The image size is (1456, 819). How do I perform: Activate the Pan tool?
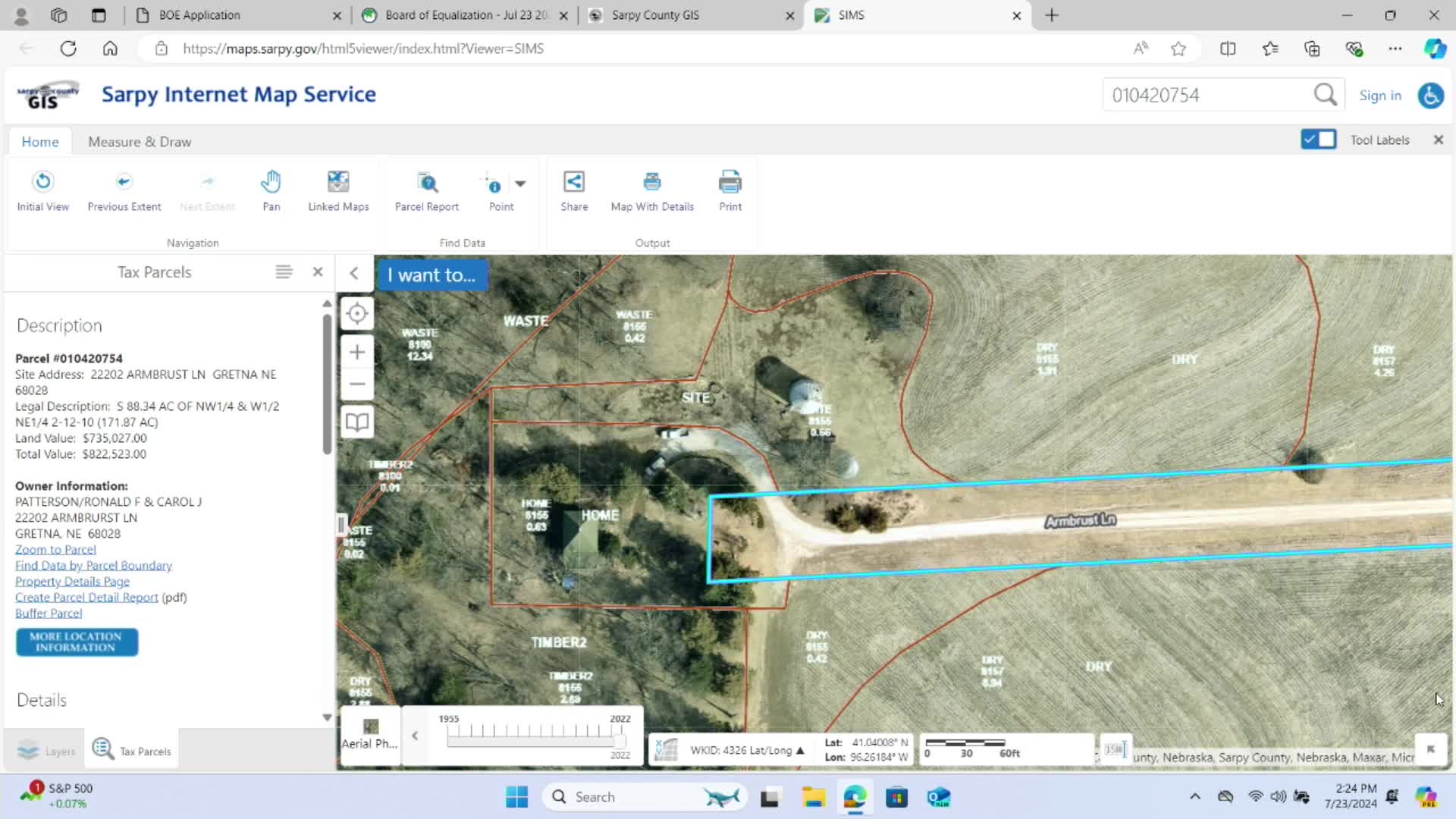click(271, 188)
